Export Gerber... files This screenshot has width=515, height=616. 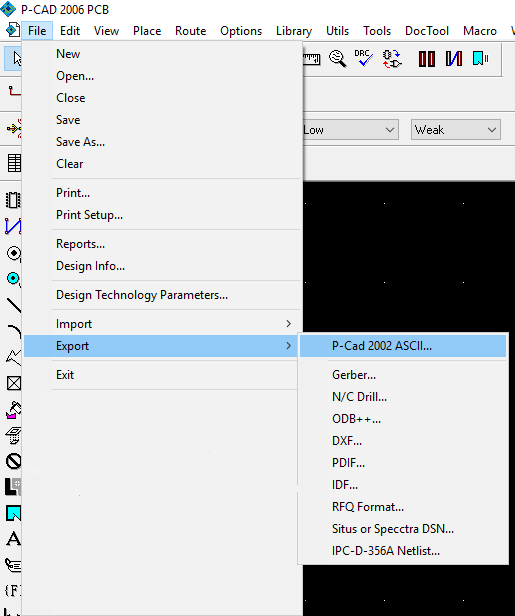pos(403,375)
